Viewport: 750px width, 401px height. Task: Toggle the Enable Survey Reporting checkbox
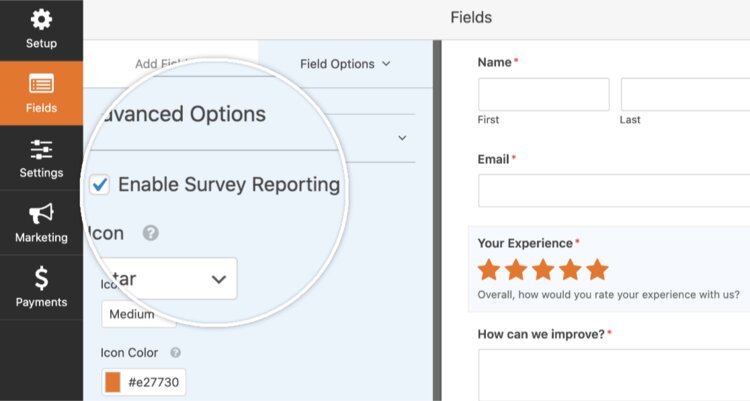pyautogui.click(x=100, y=185)
